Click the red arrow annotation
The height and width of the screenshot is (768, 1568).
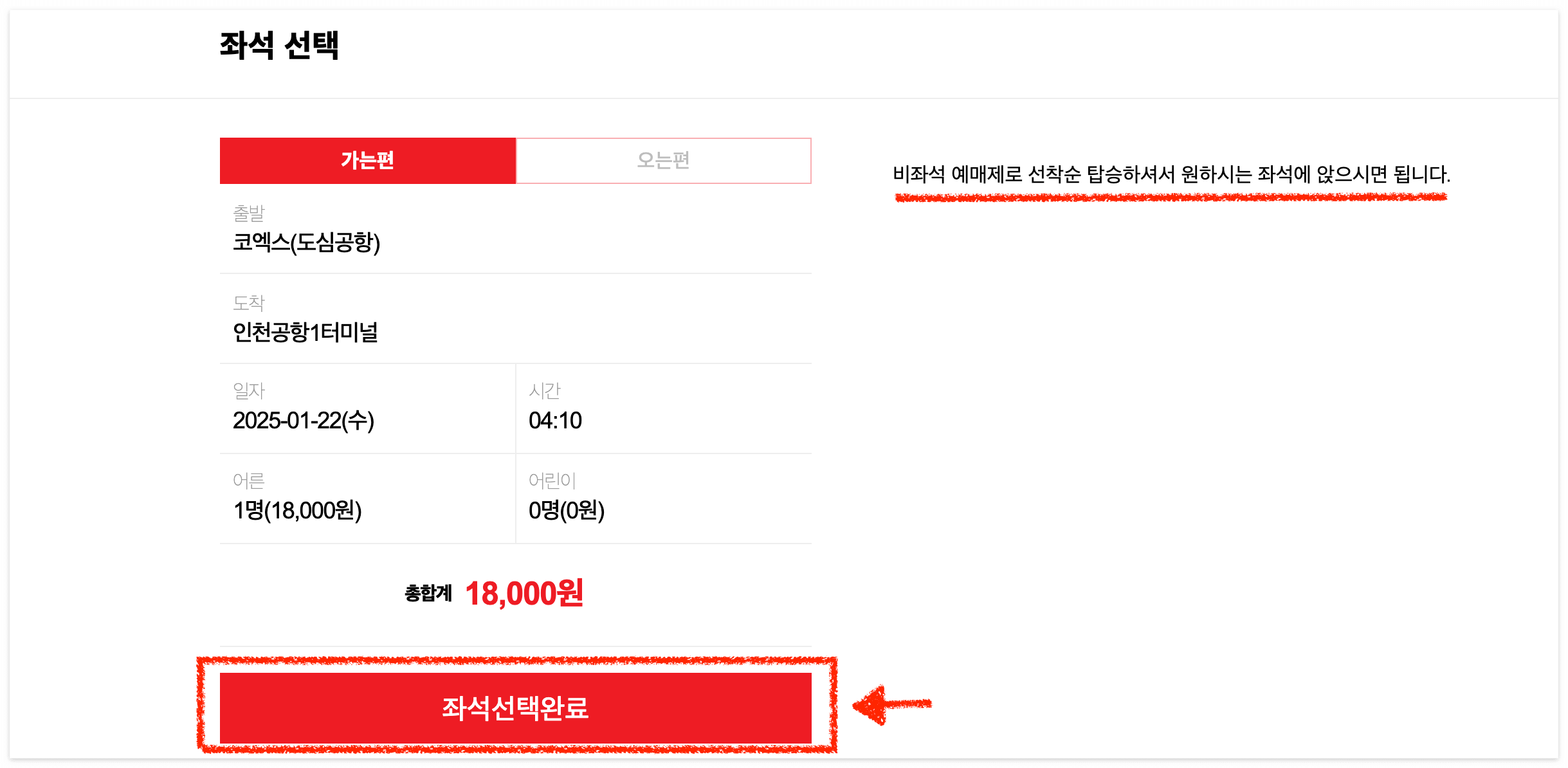coord(900,708)
